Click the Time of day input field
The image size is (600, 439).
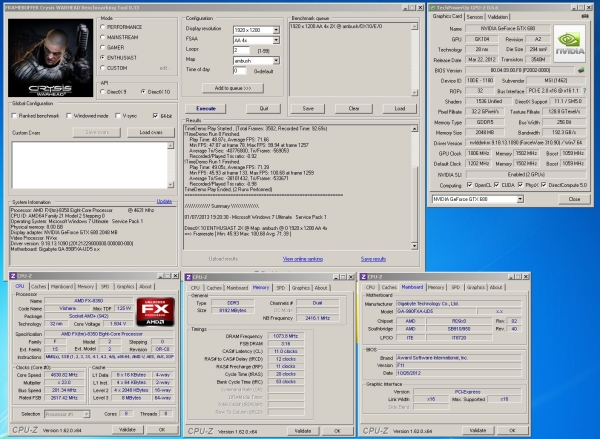240,71
